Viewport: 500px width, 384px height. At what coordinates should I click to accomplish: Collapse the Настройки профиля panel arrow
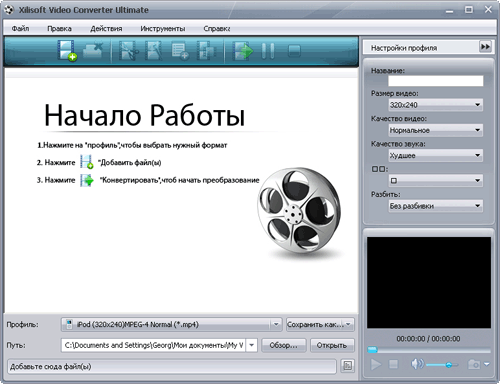(x=485, y=47)
